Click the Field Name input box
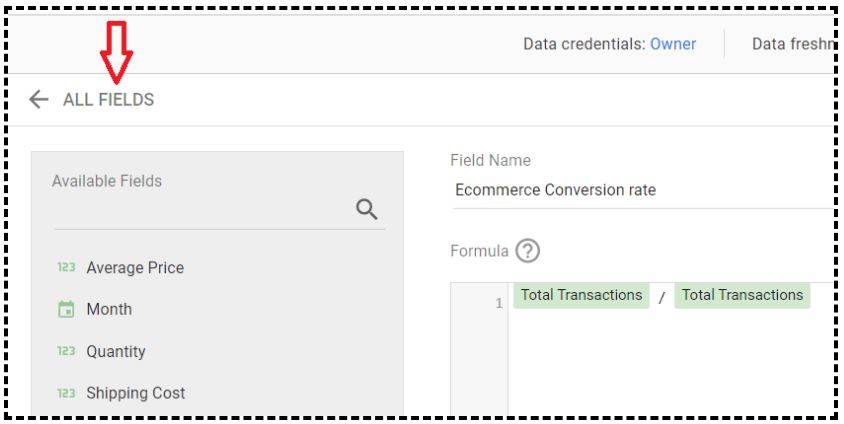This screenshot has width=844, height=424. click(x=643, y=190)
